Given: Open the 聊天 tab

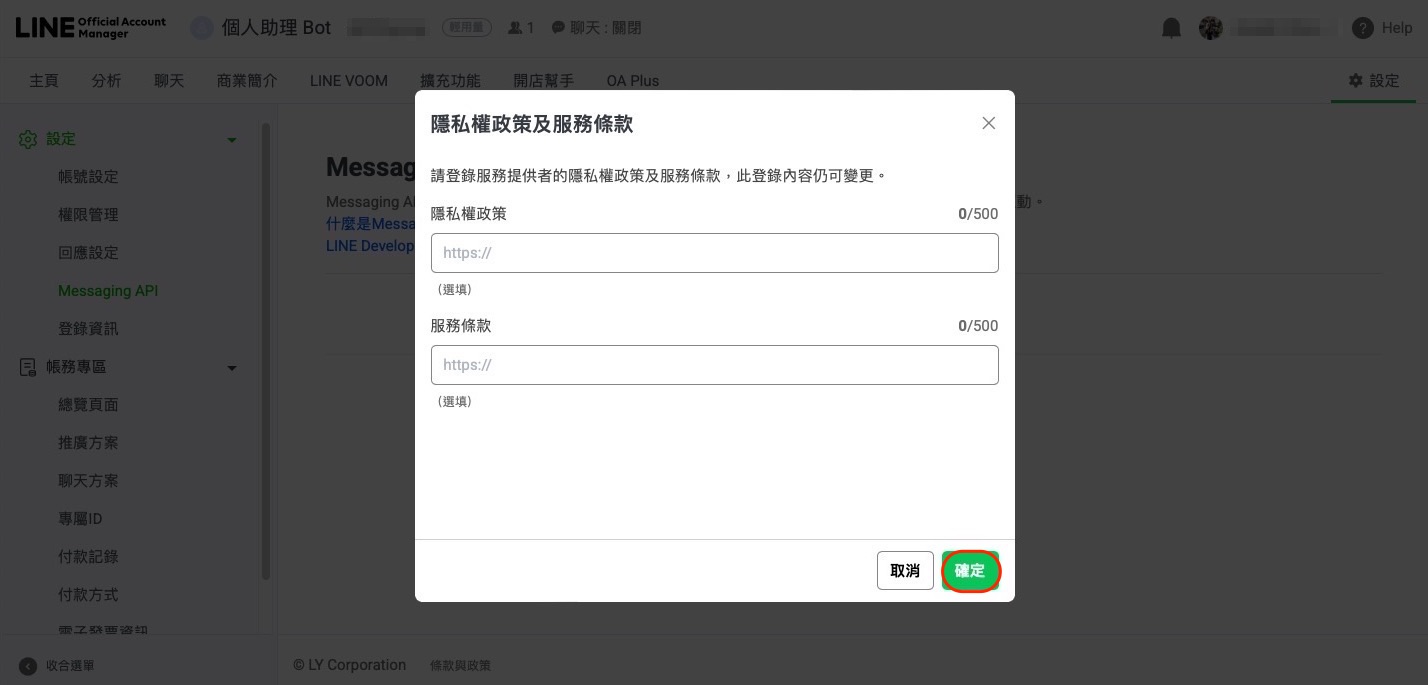Looking at the screenshot, I should click(x=169, y=81).
